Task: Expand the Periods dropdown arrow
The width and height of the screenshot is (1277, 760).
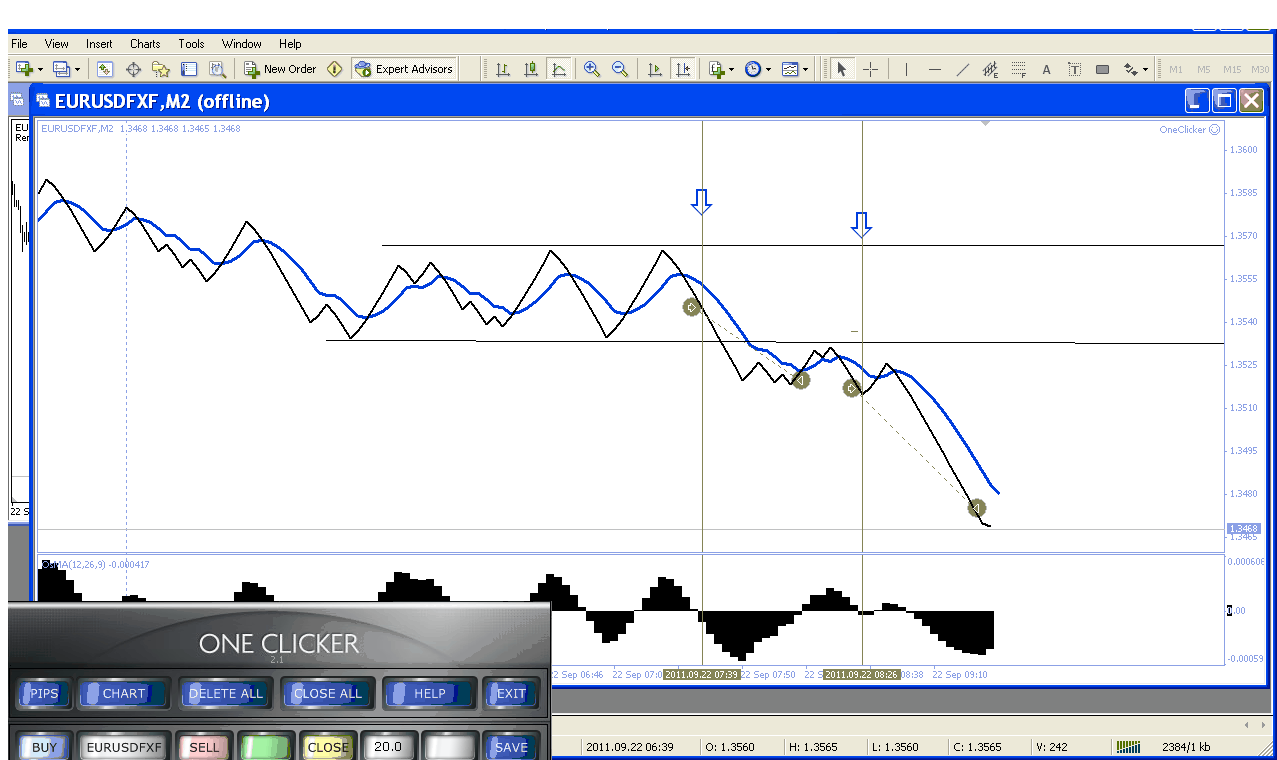Action: tap(768, 69)
